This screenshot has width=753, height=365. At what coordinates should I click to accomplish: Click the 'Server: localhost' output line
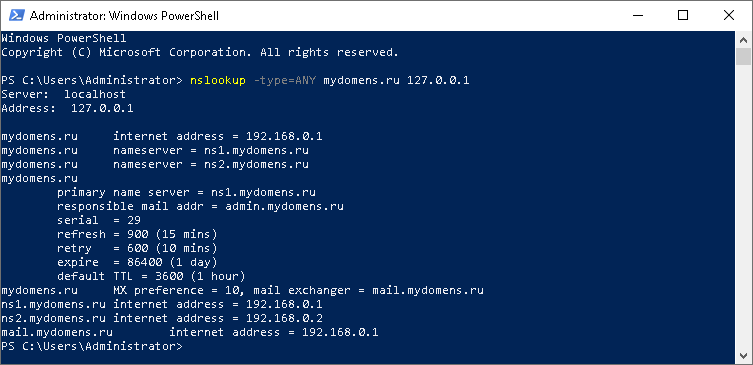(x=63, y=94)
